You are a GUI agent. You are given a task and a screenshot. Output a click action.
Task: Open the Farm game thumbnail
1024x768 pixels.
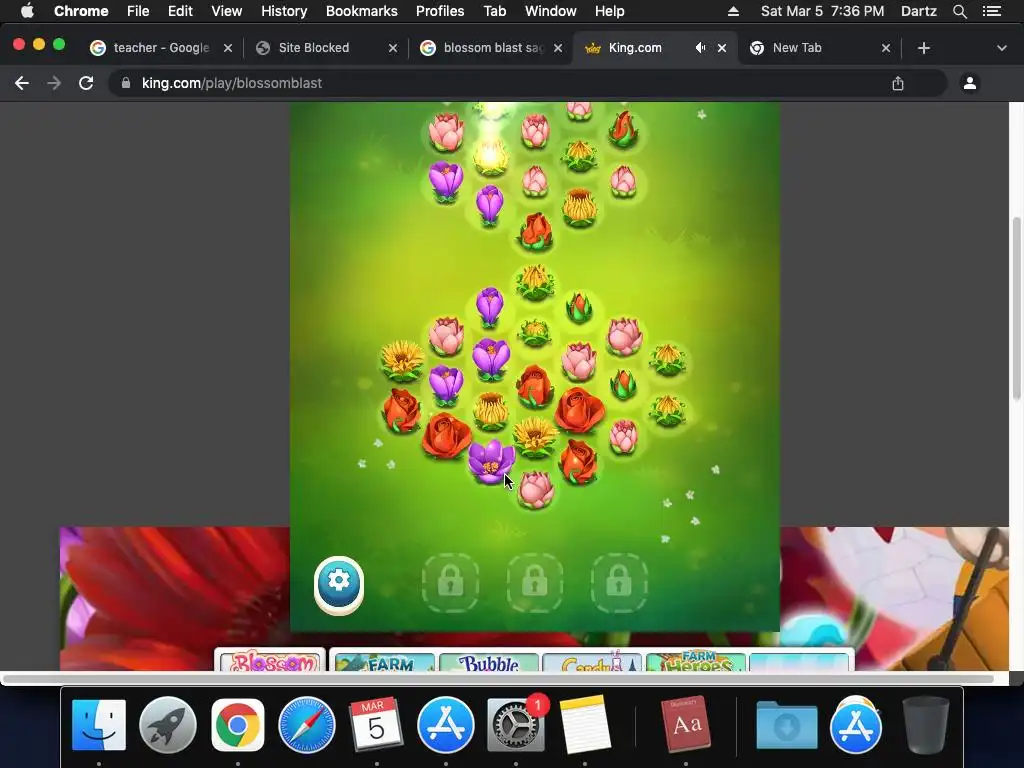[384, 661]
